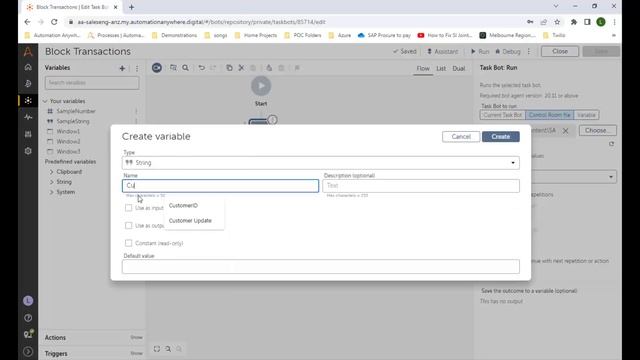
Task: Click the search magnifier in editor toolbar
Action: click(185, 68)
